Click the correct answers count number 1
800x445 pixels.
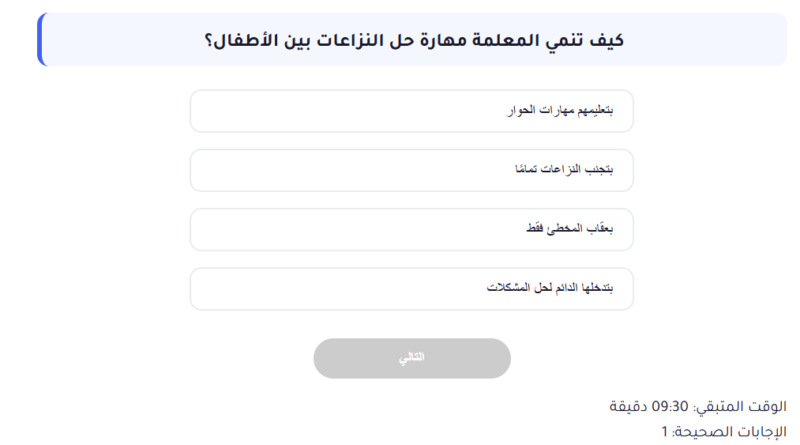click(663, 432)
